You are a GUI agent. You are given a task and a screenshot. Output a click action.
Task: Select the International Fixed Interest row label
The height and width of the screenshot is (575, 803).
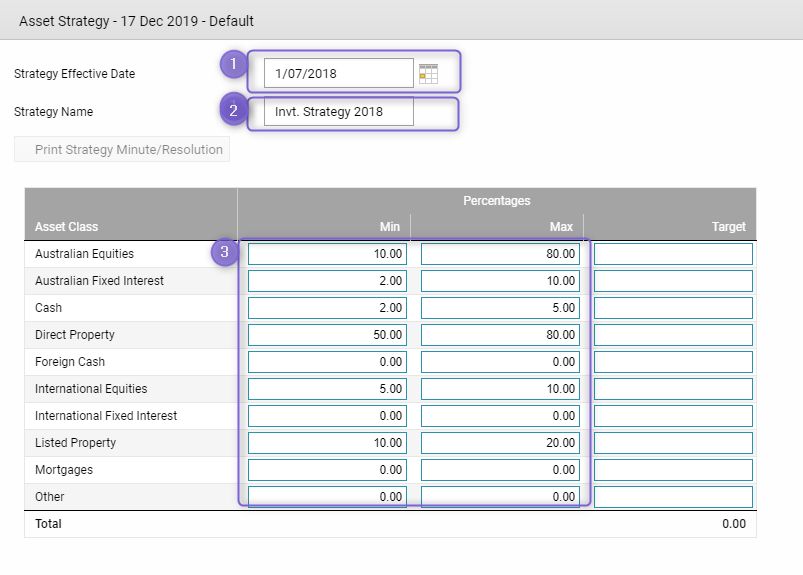(x=106, y=416)
